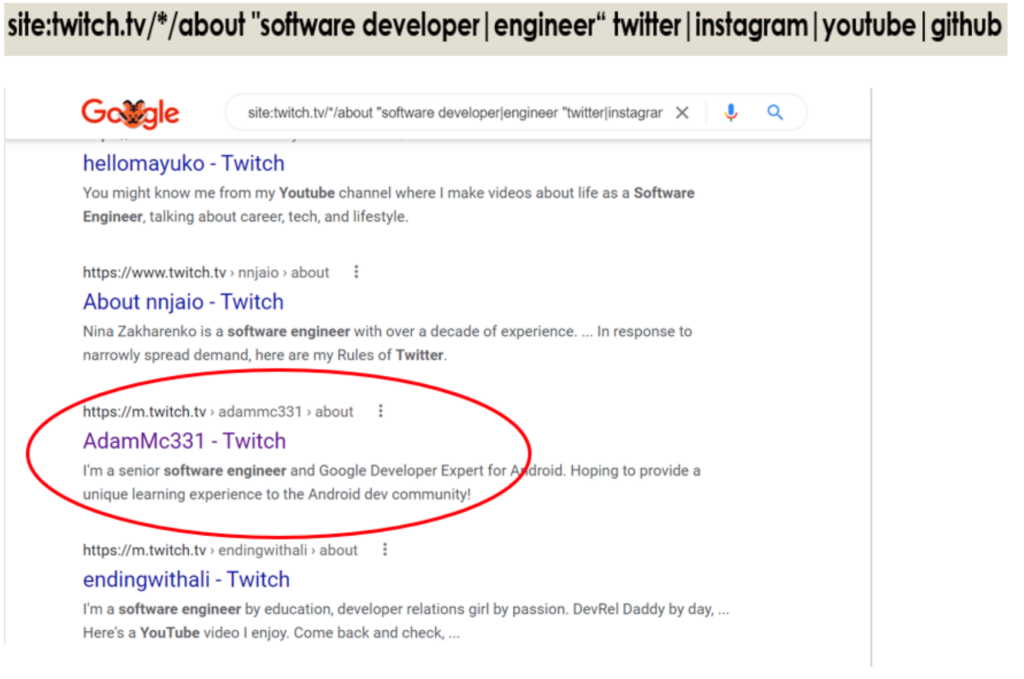The image size is (1024, 679).
Task: Click the Google logo
Action: [x=130, y=113]
